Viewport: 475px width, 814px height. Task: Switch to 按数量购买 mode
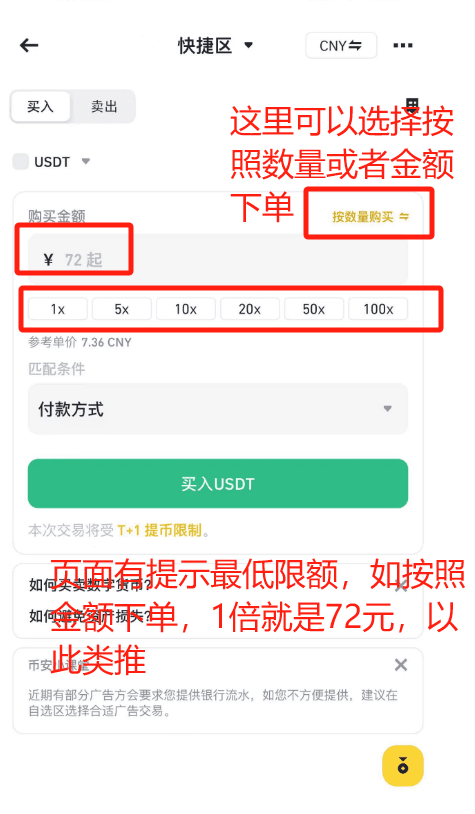tap(371, 216)
